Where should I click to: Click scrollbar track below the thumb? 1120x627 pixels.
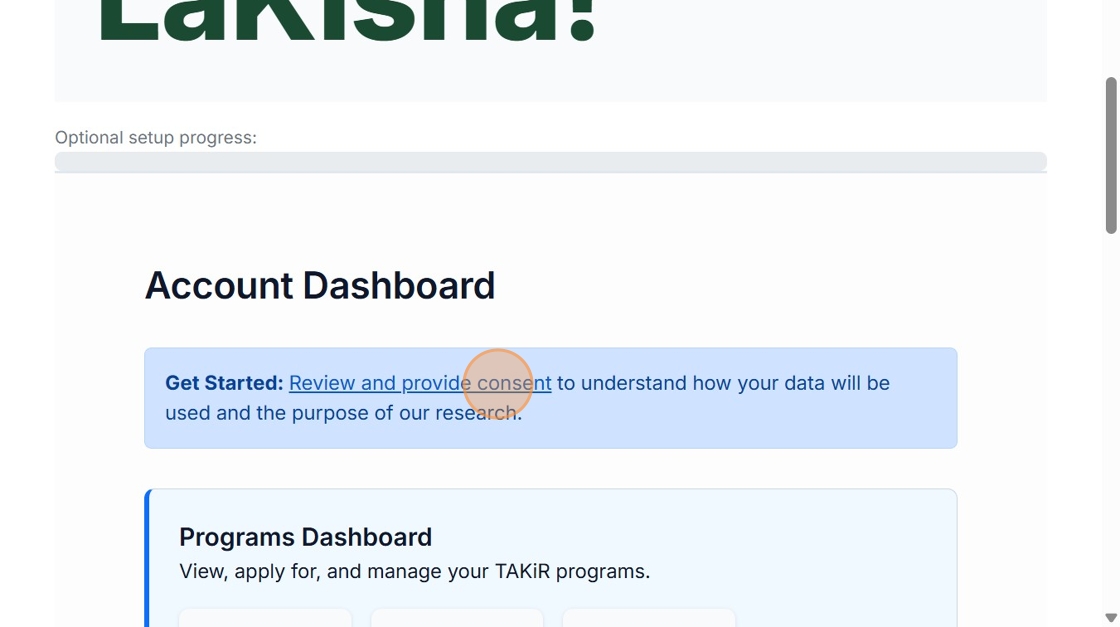click(1110, 420)
